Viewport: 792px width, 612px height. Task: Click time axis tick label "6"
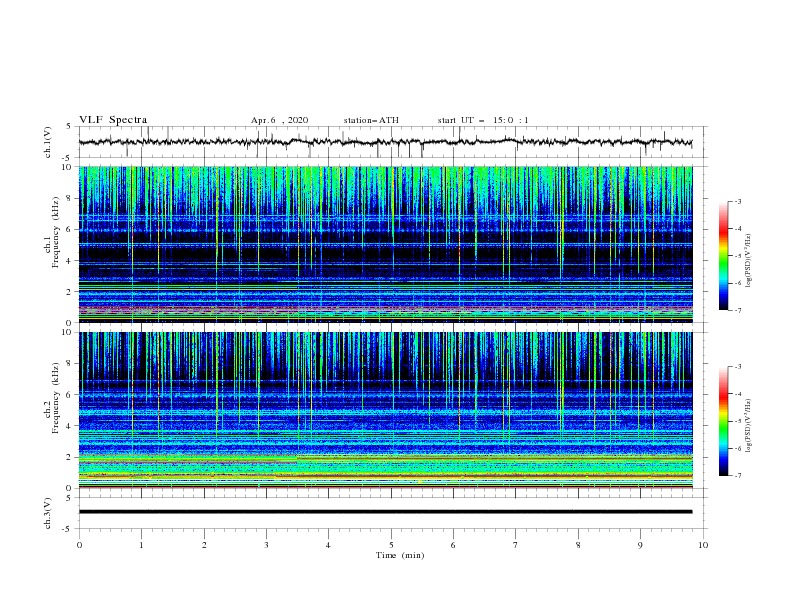click(x=453, y=545)
